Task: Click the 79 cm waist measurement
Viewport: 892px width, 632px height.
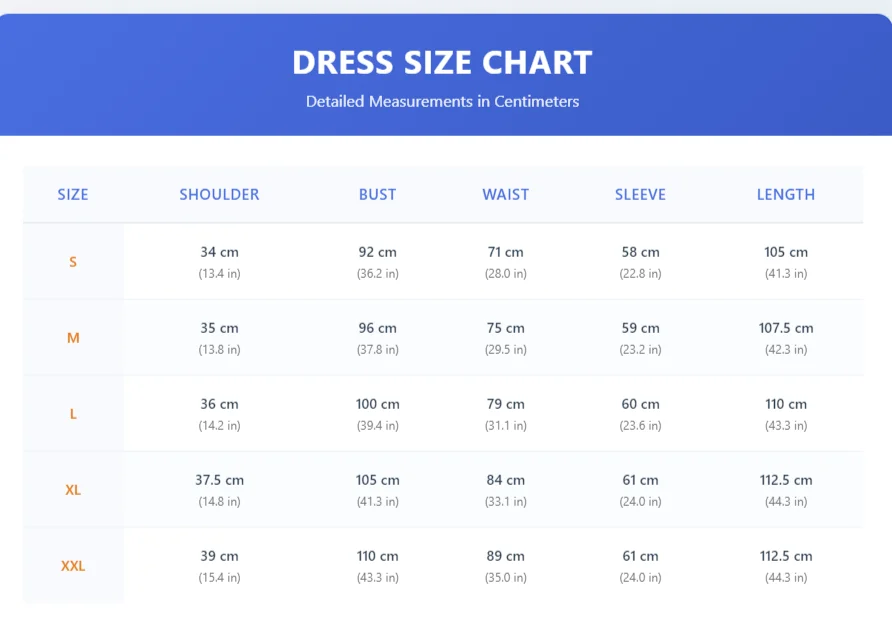Action: point(505,404)
